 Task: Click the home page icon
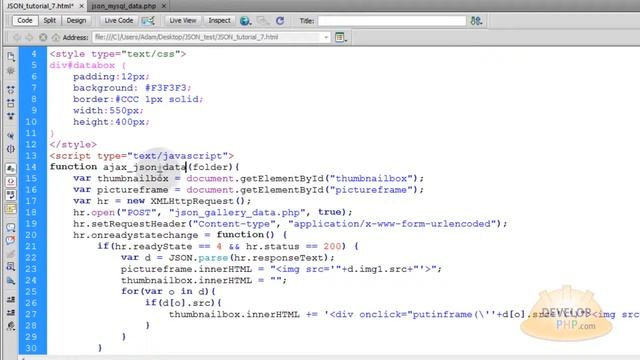(x=56, y=37)
